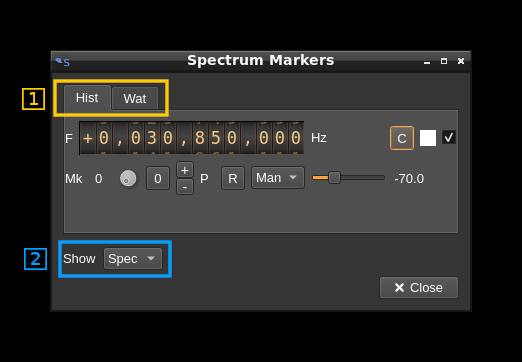Close the window using title bar X

click(461, 61)
